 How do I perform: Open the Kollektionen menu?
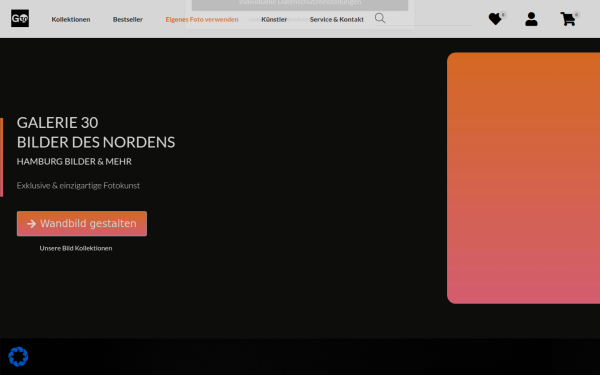pyautogui.click(x=71, y=19)
